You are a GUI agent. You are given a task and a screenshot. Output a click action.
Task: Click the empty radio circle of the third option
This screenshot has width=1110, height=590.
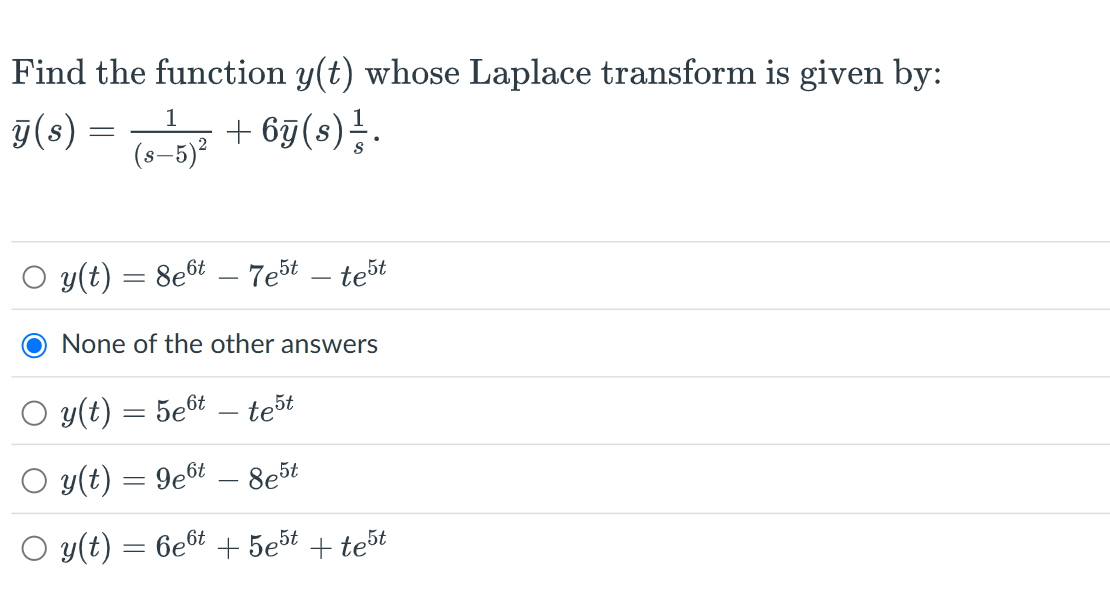click(33, 411)
